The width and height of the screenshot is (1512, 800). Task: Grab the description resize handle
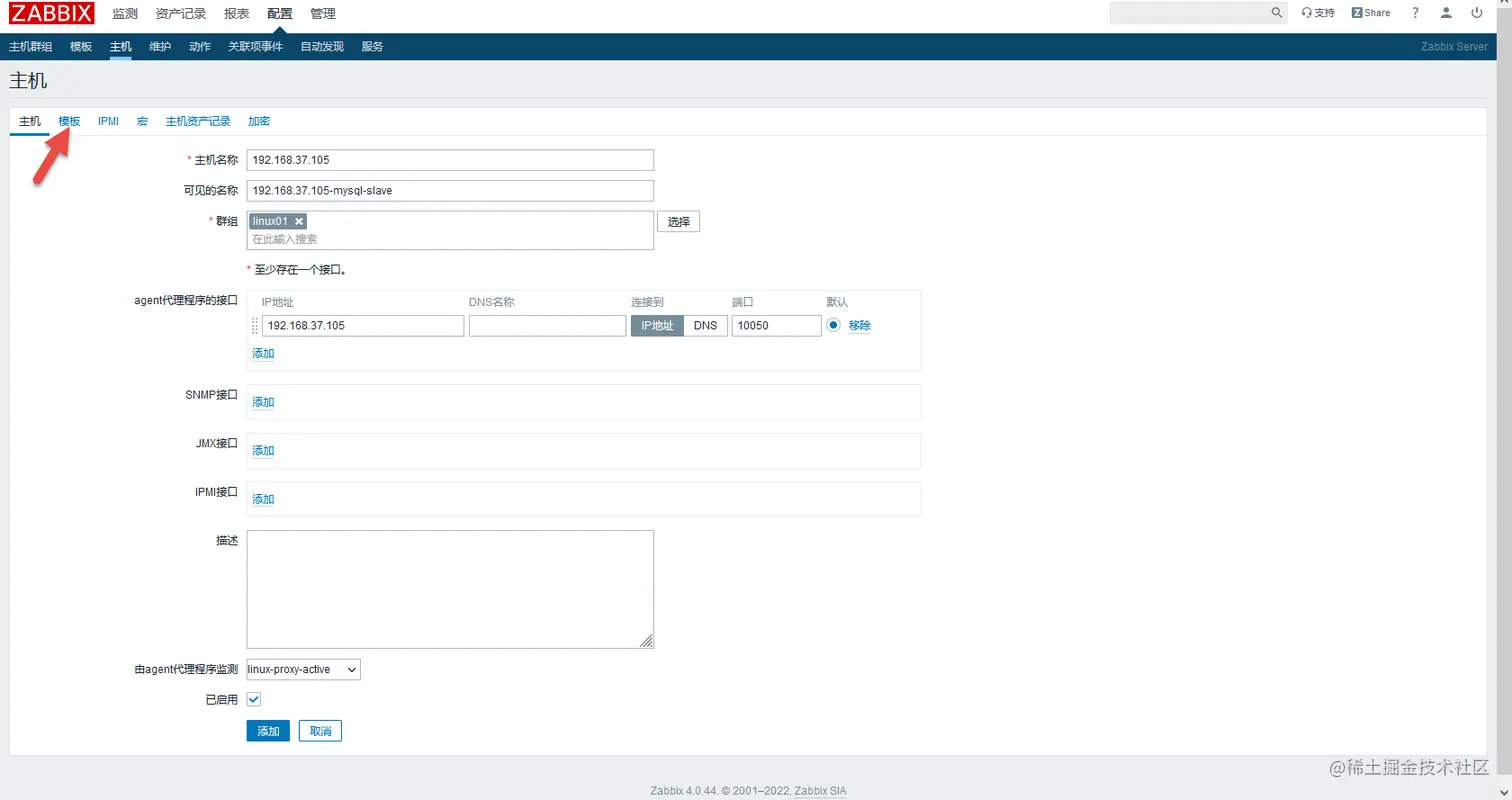click(x=647, y=642)
